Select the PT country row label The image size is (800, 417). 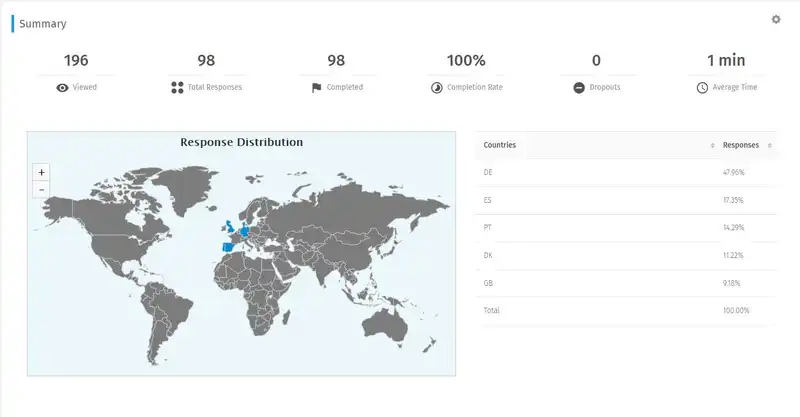(x=487, y=228)
